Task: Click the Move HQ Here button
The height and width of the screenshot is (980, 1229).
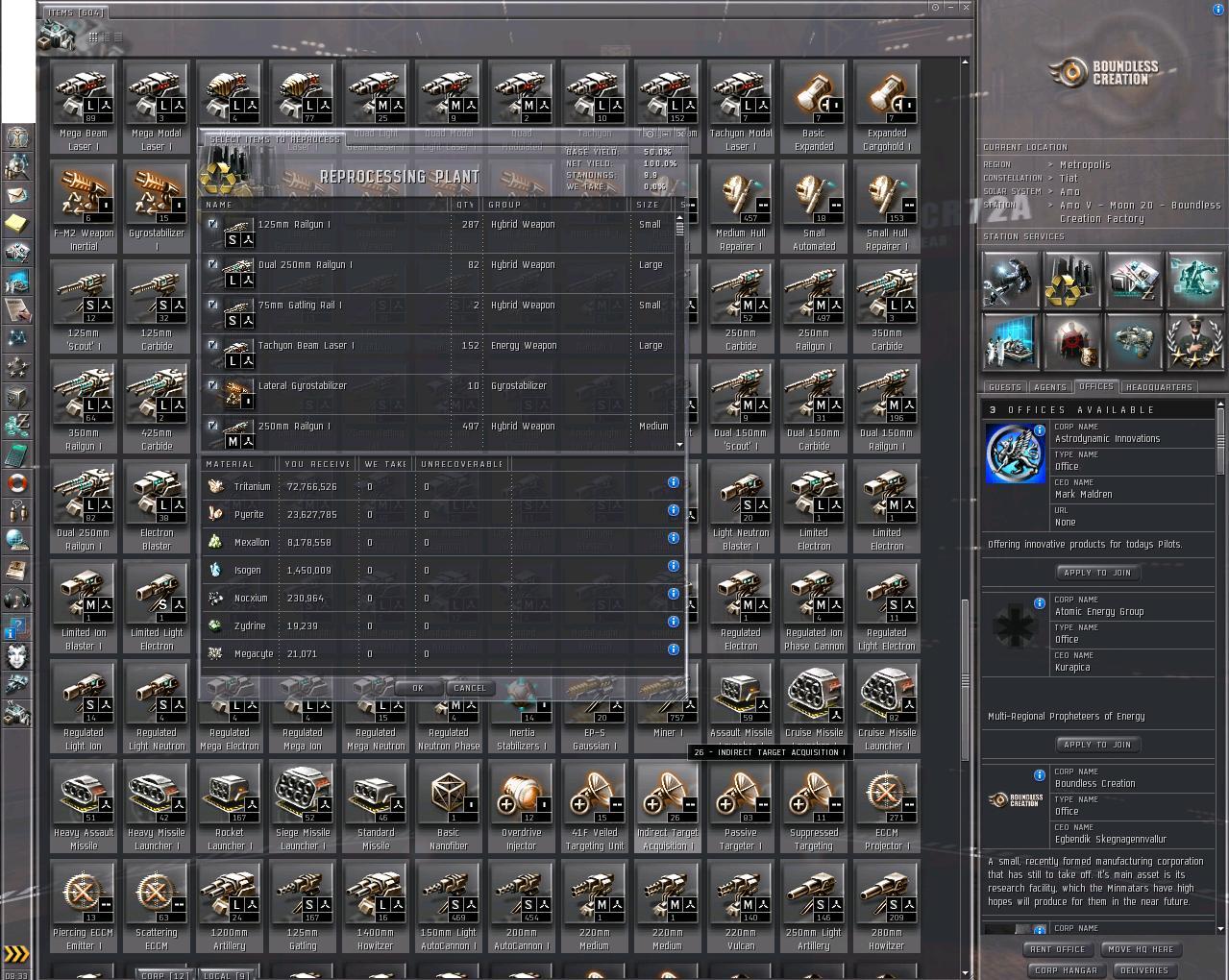Action: tap(1140, 949)
